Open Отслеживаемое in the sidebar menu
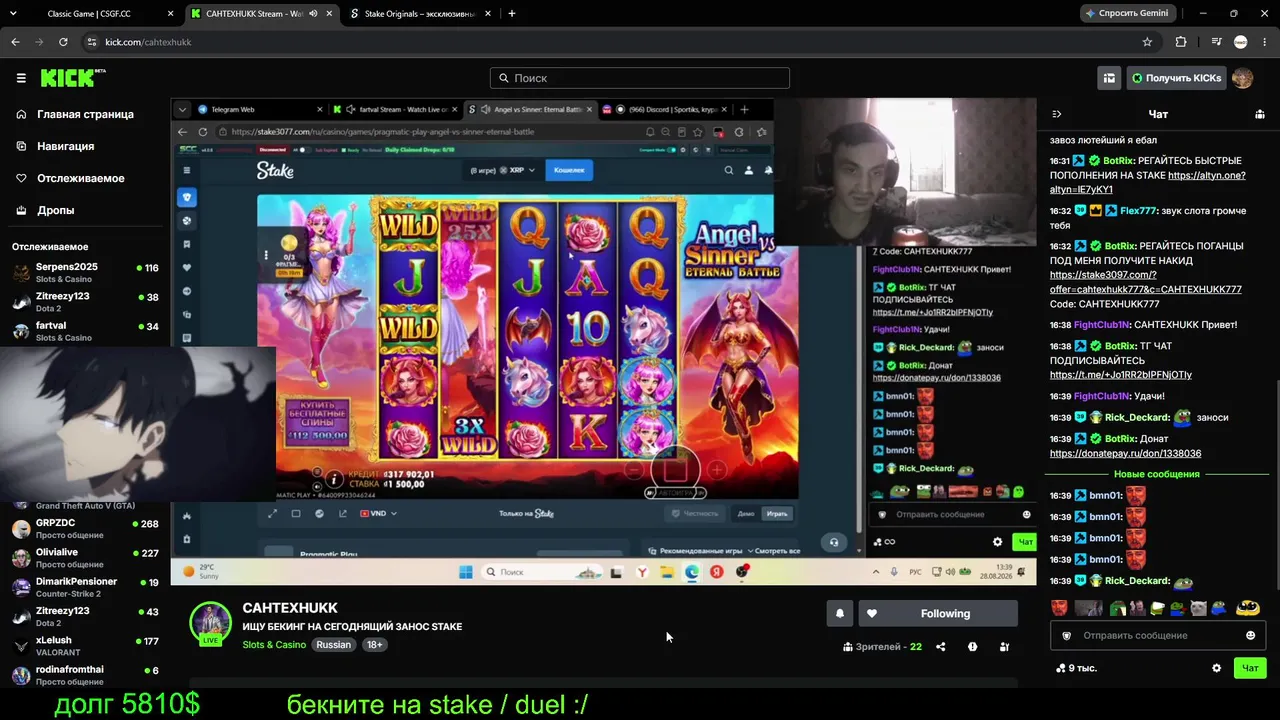Viewport: 1280px width, 720px height. (x=80, y=178)
